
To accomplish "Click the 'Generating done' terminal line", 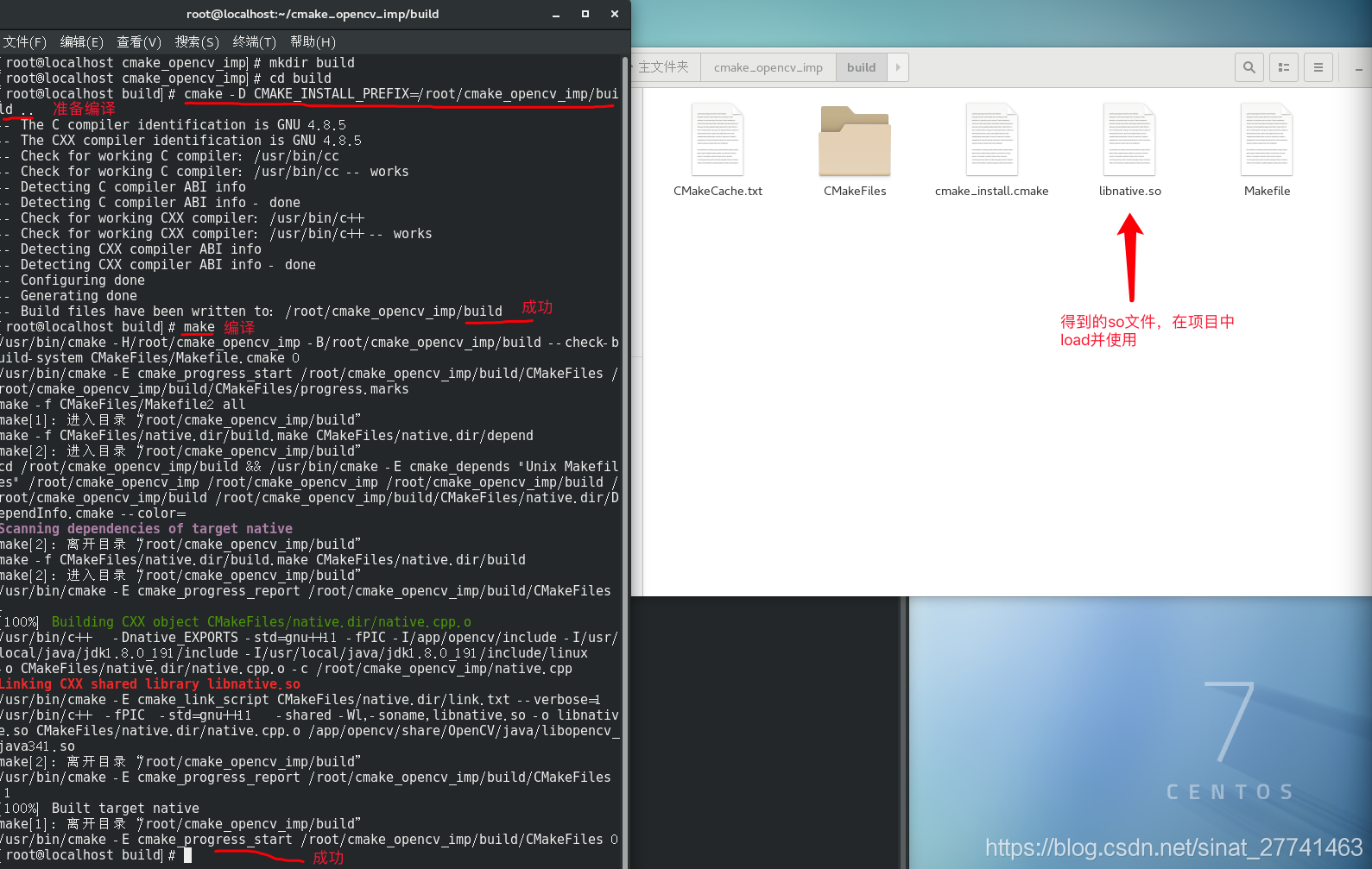I will tap(69, 295).
